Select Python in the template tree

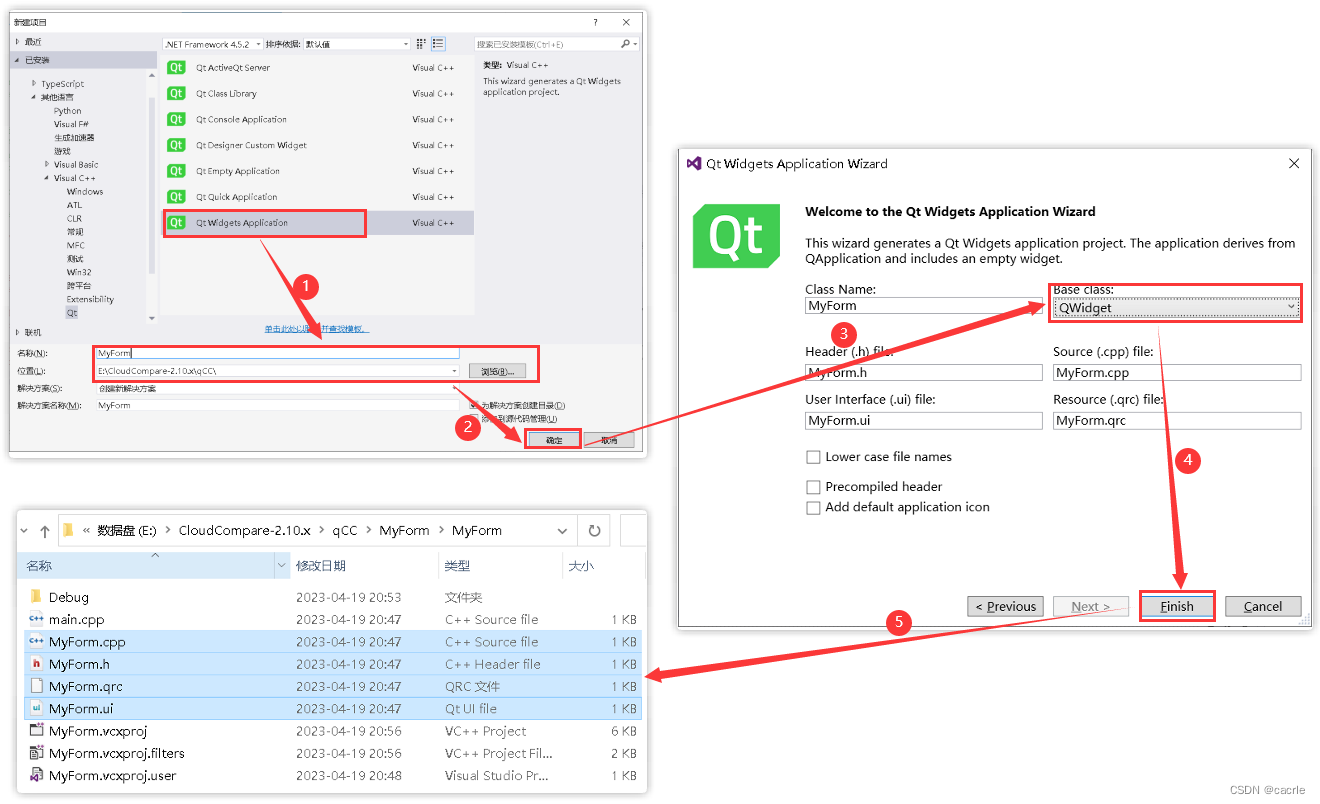tap(68, 111)
